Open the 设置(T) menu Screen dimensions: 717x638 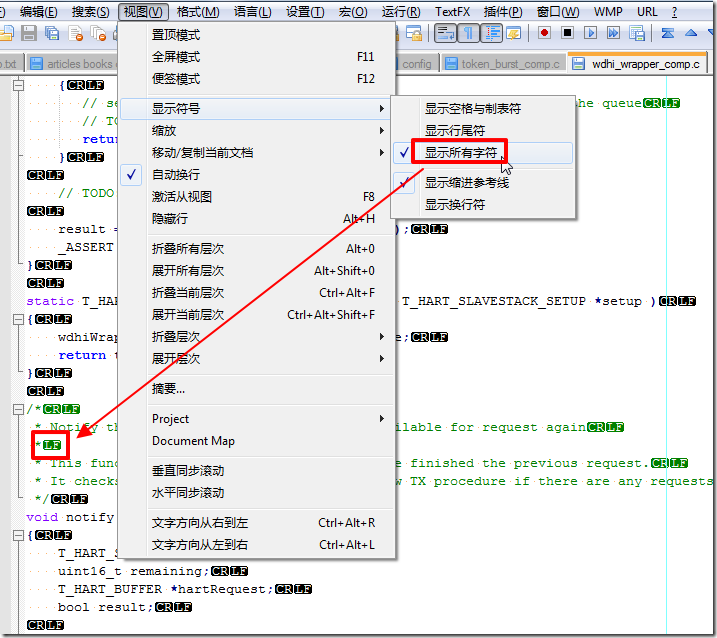(305, 12)
